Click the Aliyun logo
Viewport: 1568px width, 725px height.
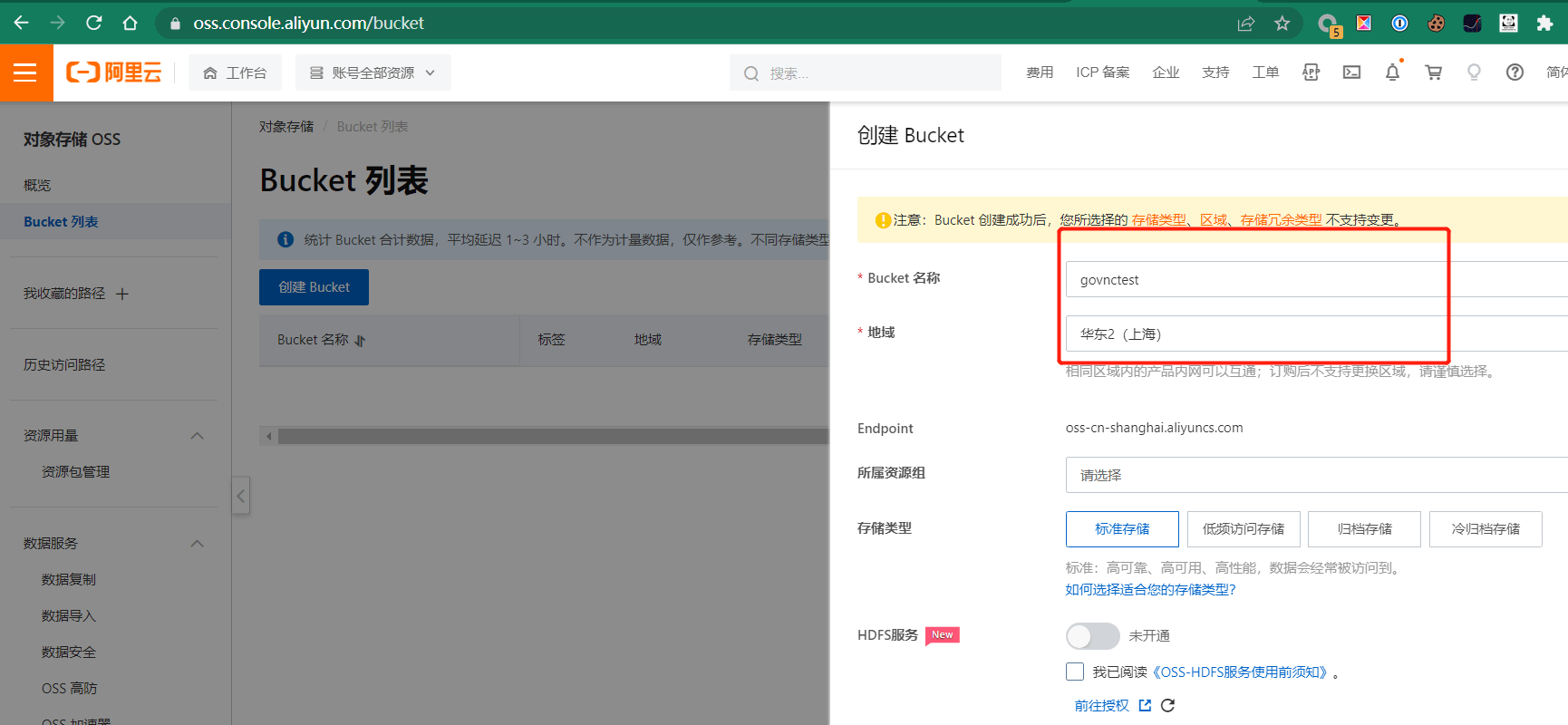point(114,72)
